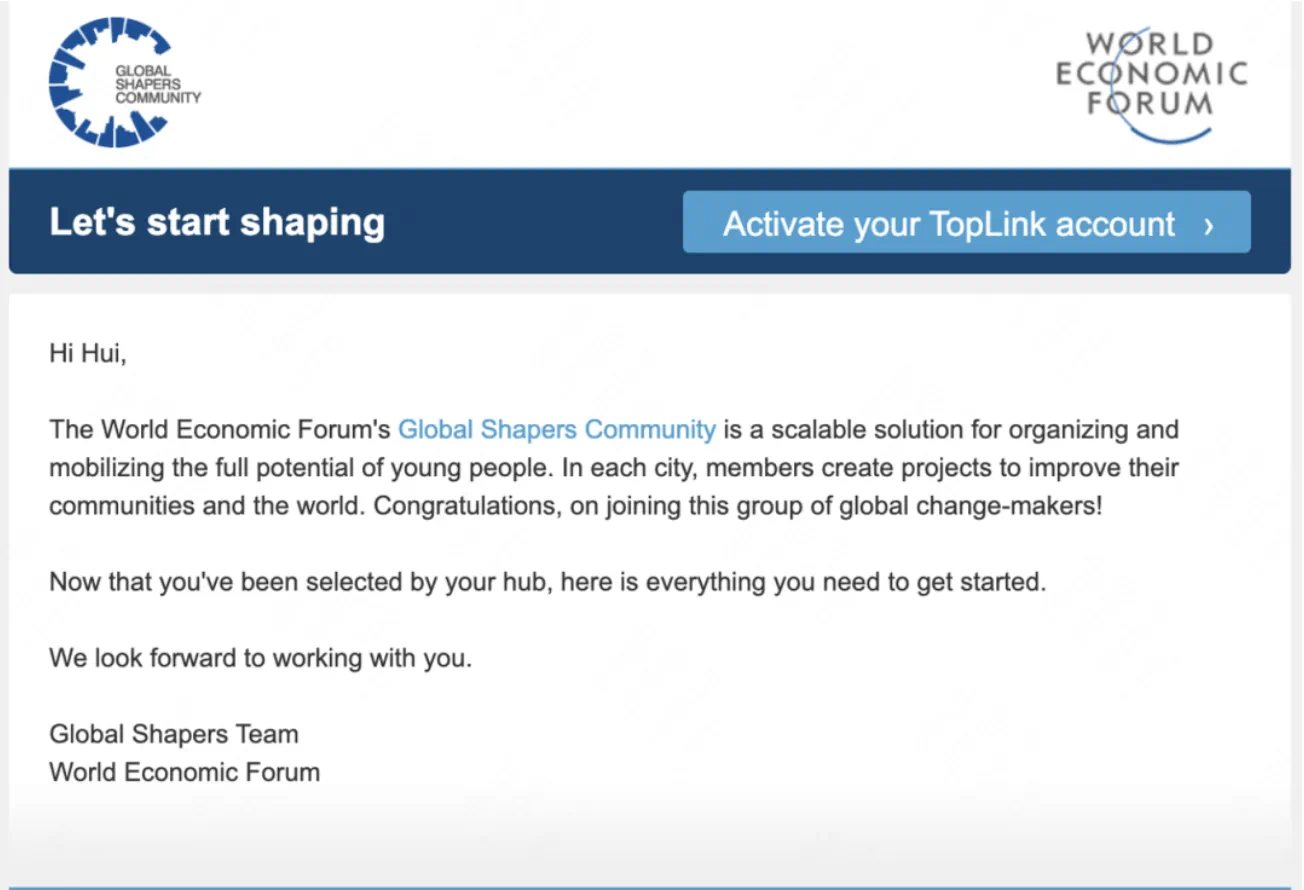Click the "Hi Hui," greeting line
The image size is (1304, 890).
click(x=88, y=354)
